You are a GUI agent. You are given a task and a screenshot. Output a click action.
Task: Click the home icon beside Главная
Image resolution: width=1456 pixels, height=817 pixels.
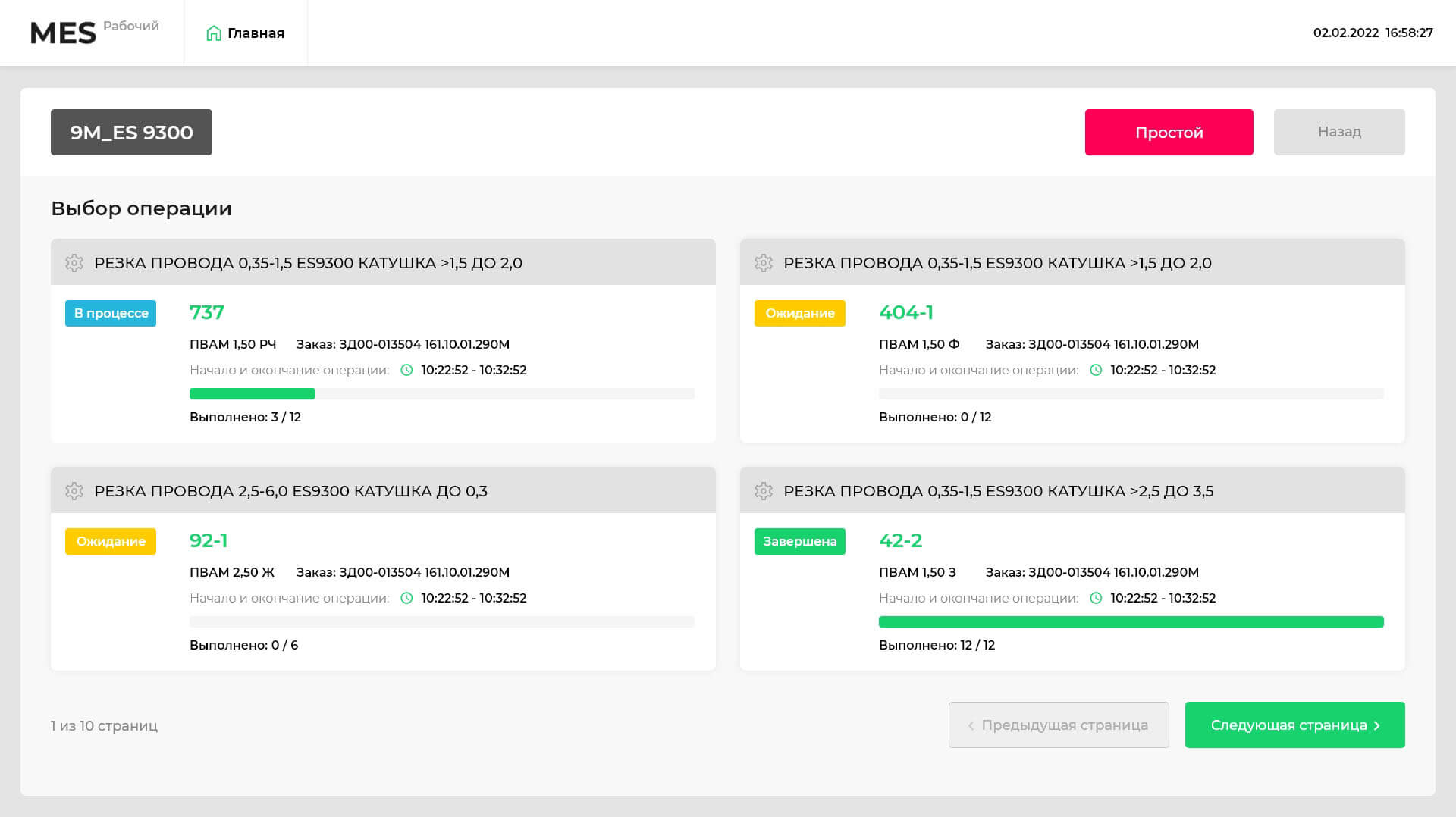point(214,33)
